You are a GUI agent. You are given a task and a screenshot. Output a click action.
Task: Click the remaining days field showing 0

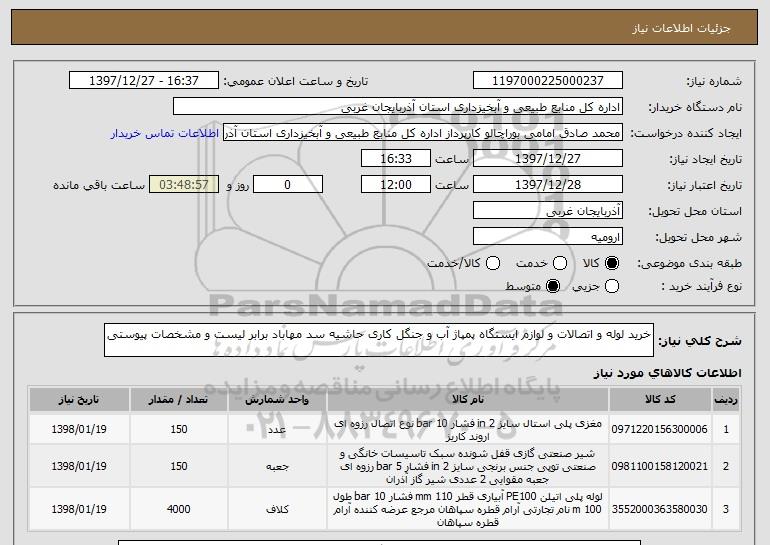coord(288,185)
